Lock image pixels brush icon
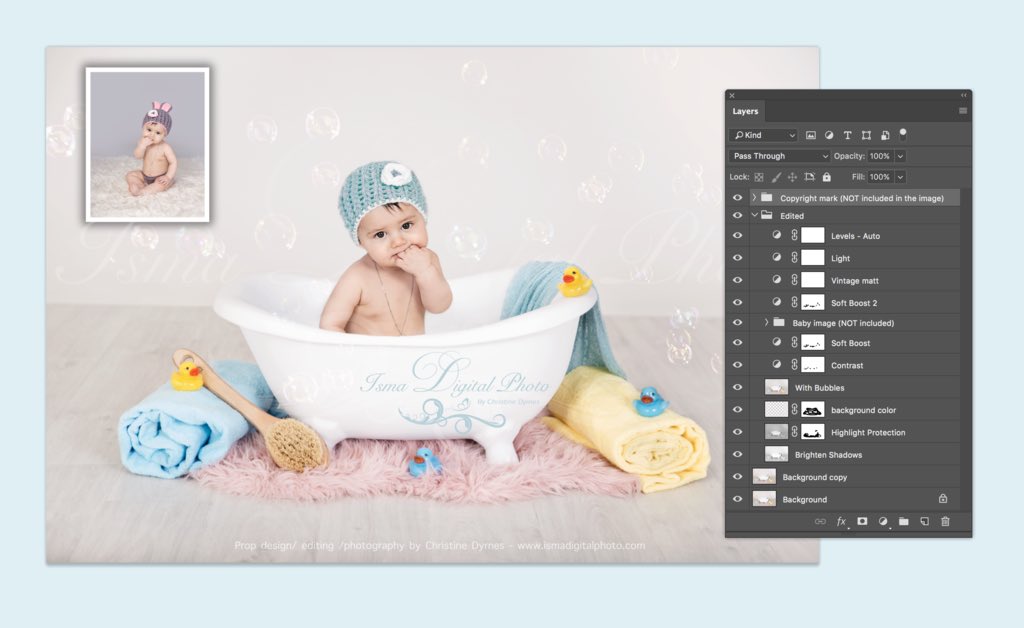Screen dimensions: 1024x628 [776, 177]
